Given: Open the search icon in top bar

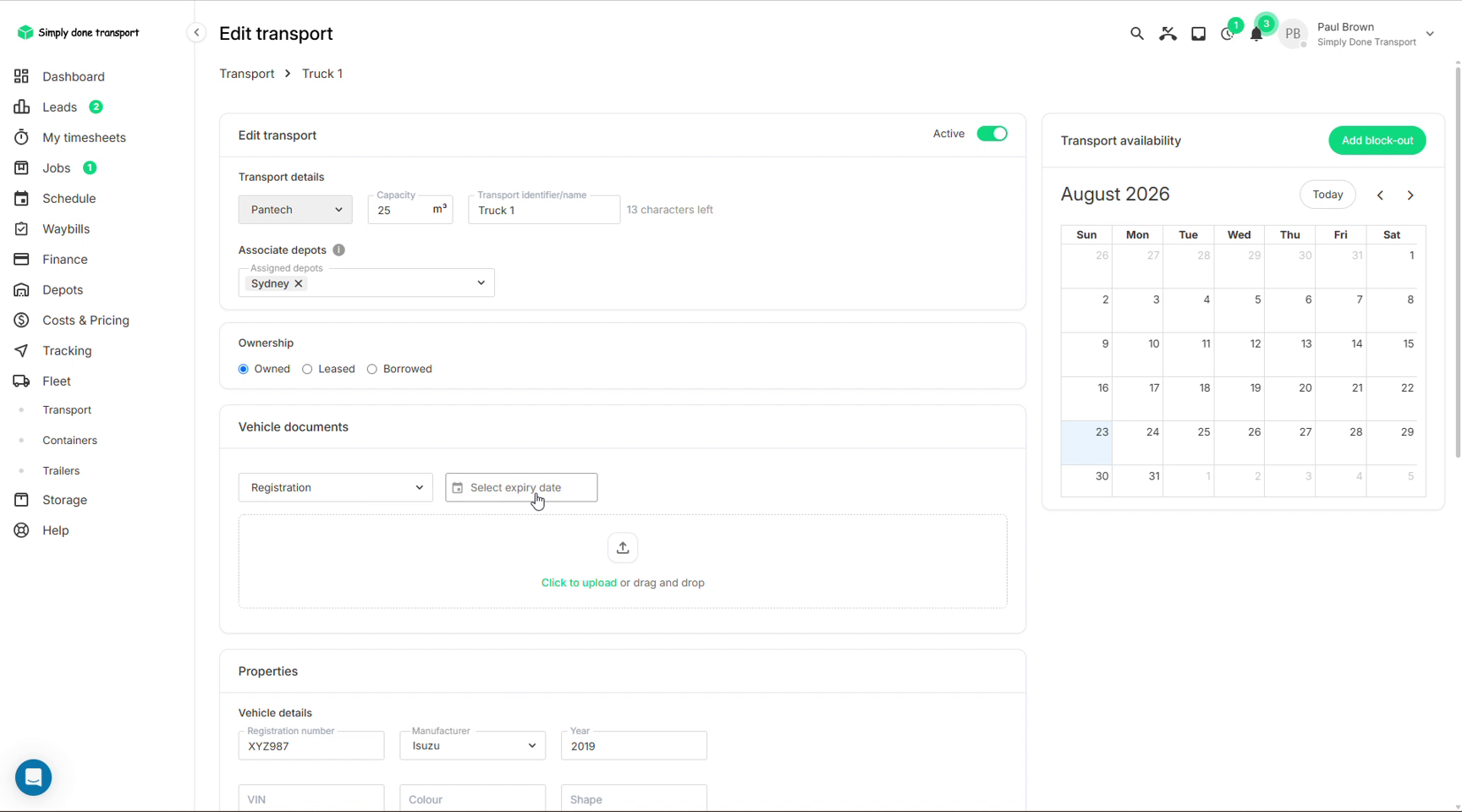Looking at the screenshot, I should click(1136, 34).
